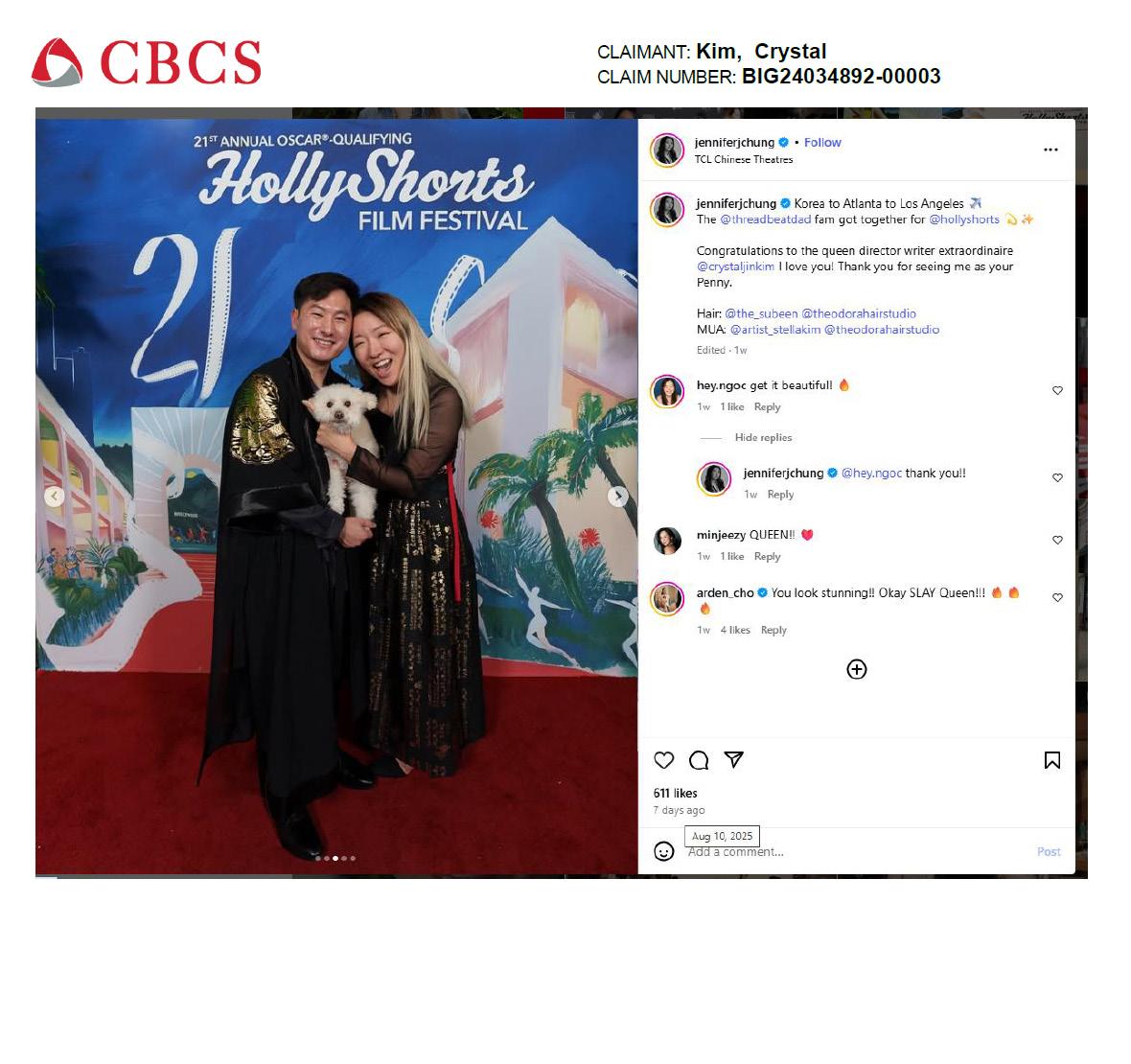Follow jenniferjchung account
The width and height of the screenshot is (1131, 1064).
point(822,143)
